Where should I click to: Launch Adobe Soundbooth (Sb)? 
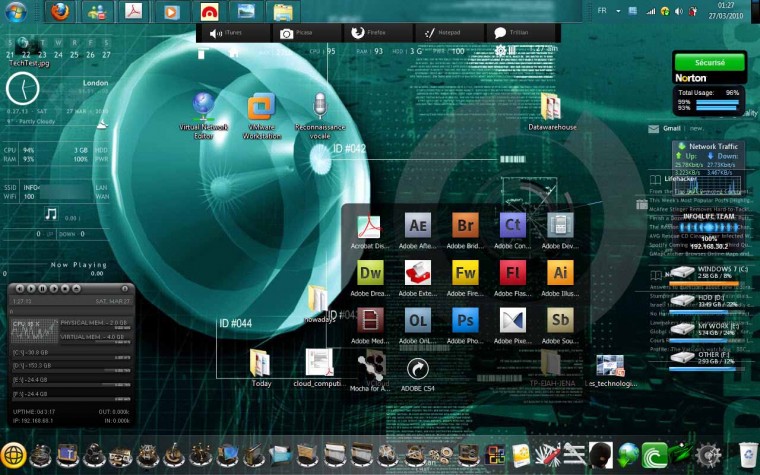coord(560,320)
